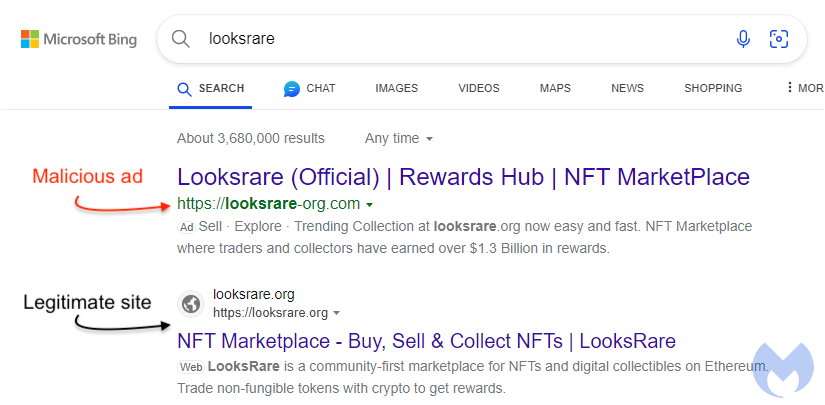Click the Chat bubble icon
This screenshot has width=825, height=405.
(291, 89)
